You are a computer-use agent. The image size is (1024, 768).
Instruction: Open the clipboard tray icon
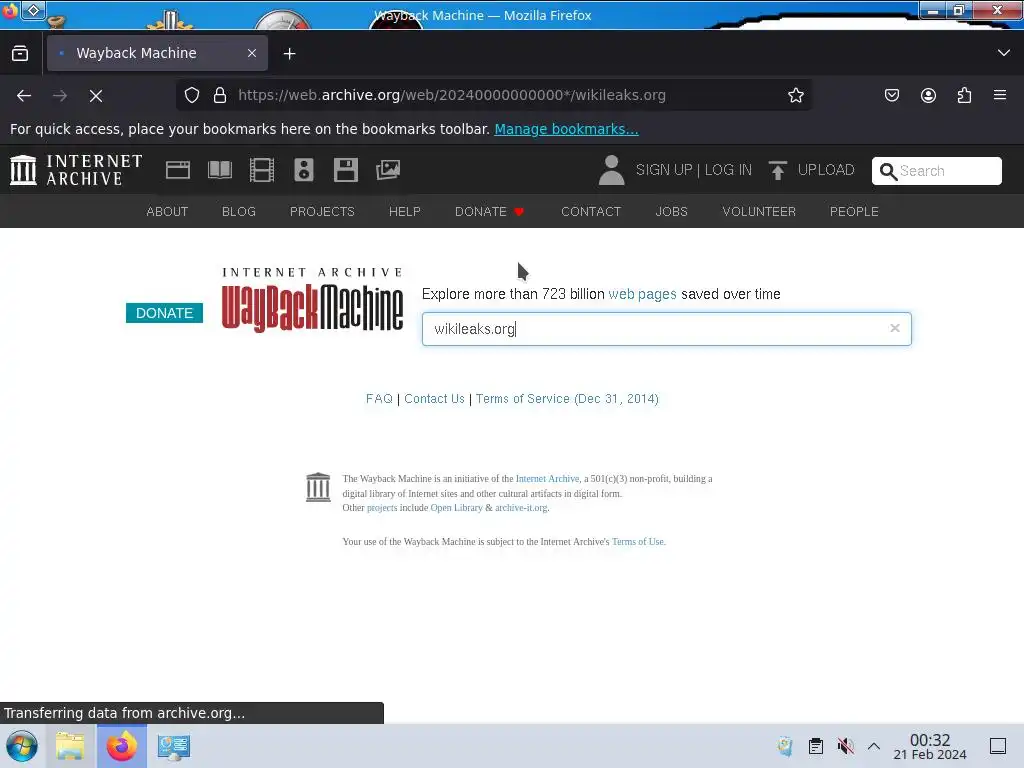tap(816, 746)
